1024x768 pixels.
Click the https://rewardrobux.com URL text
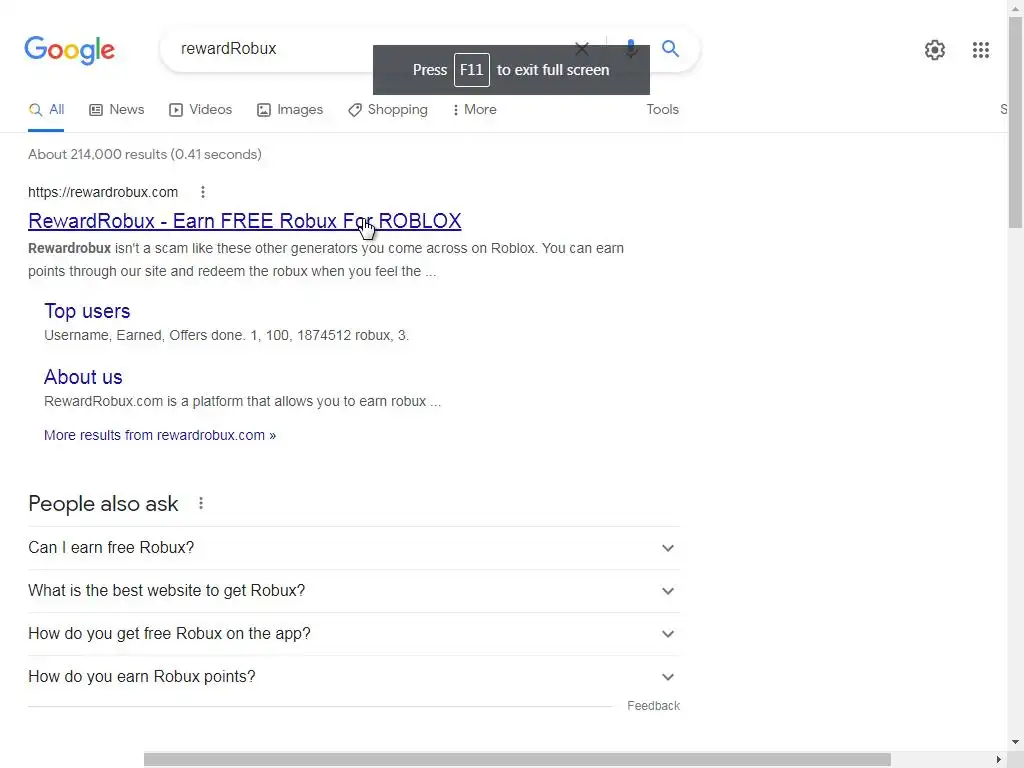(103, 192)
